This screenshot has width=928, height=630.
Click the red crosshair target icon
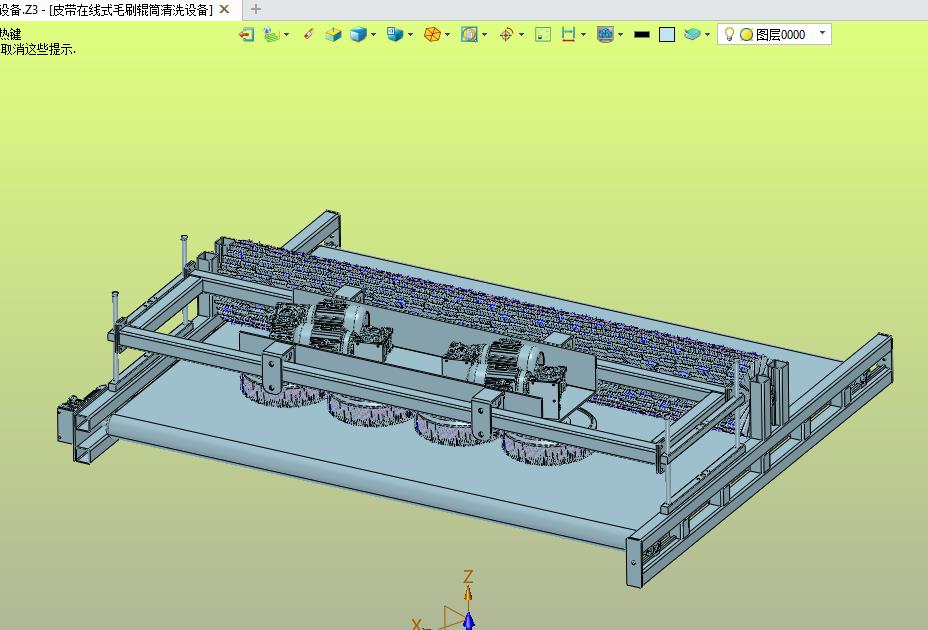(507, 35)
